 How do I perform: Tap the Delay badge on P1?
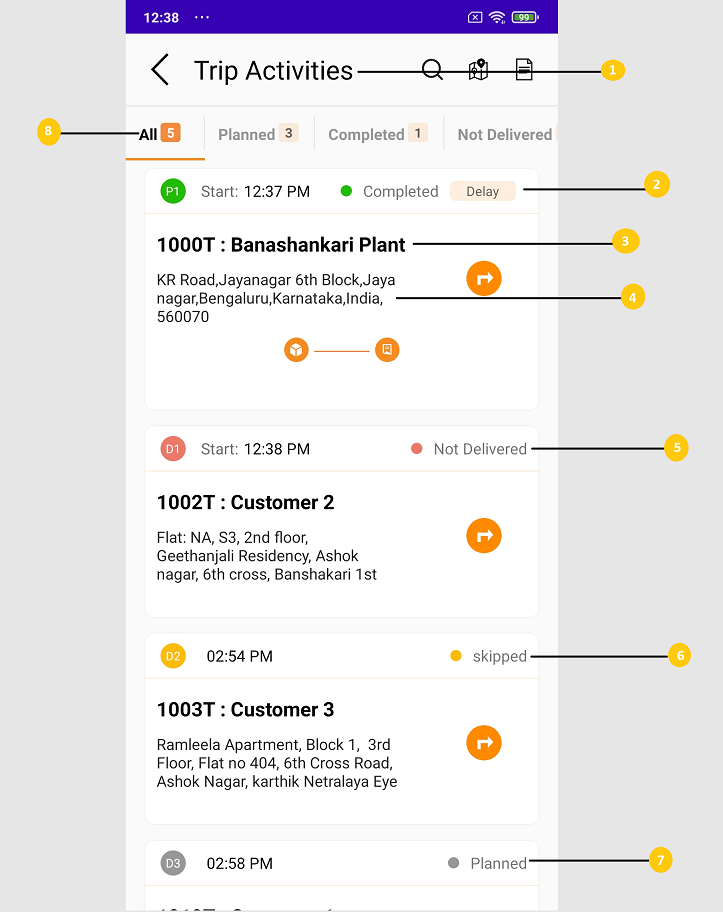point(482,191)
